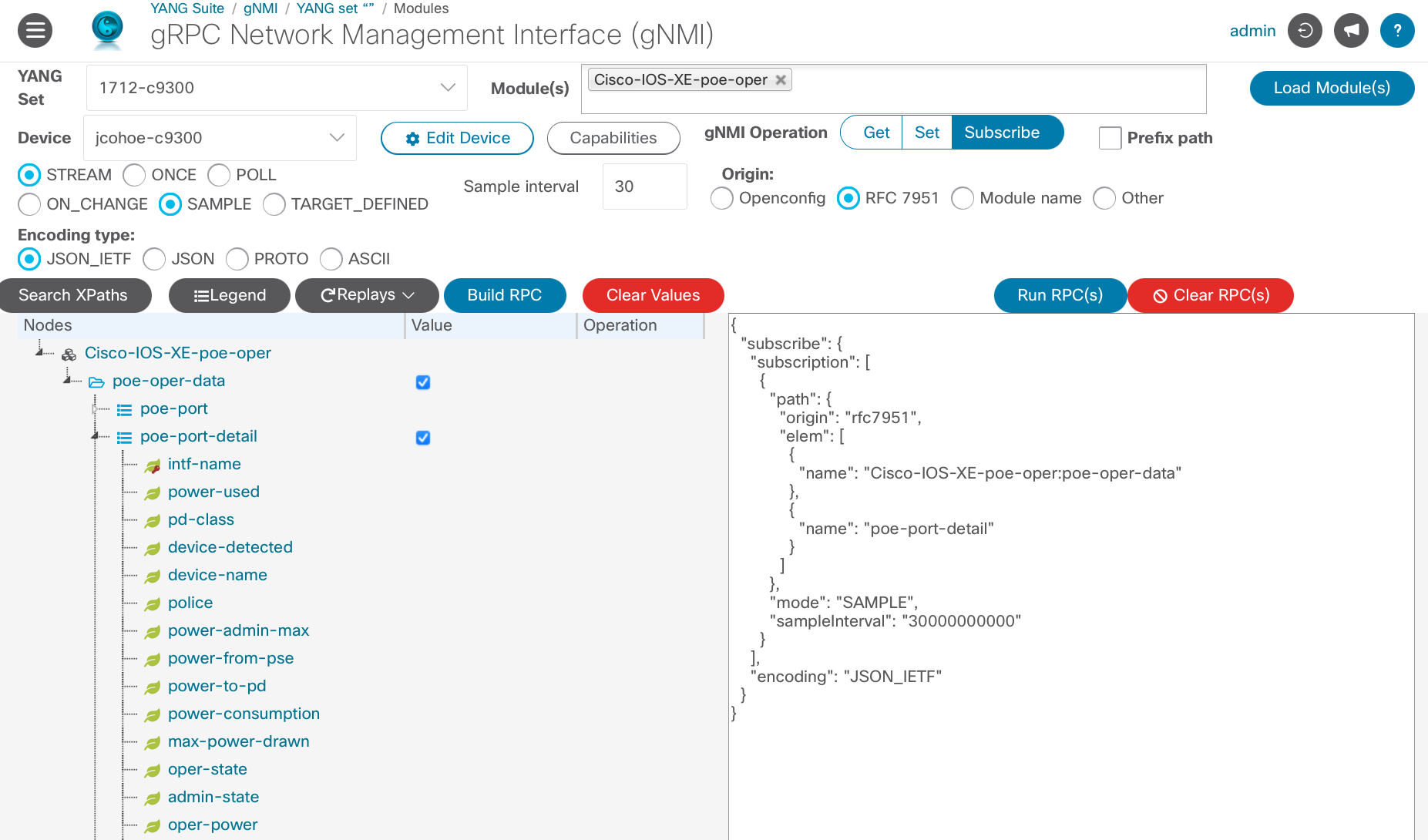
Task: Set encoding type to PROTO
Action: 237,259
